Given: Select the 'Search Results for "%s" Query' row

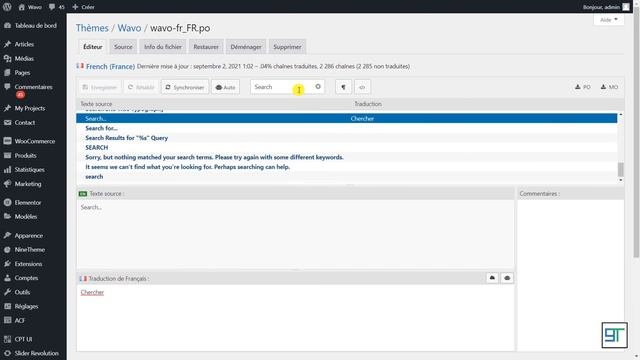Looking at the screenshot, I should 347,138.
